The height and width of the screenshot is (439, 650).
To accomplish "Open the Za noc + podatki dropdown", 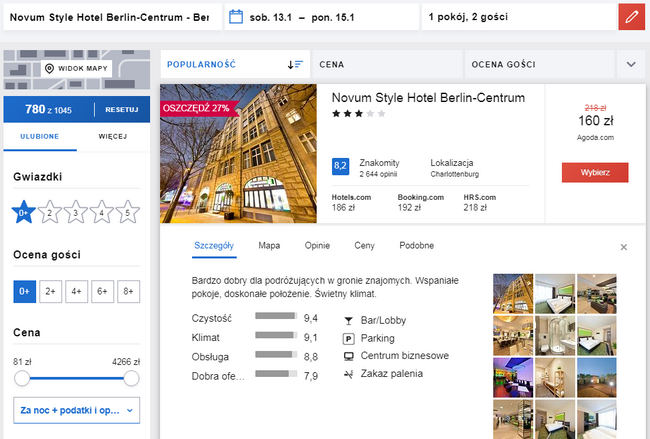I will 77,410.
